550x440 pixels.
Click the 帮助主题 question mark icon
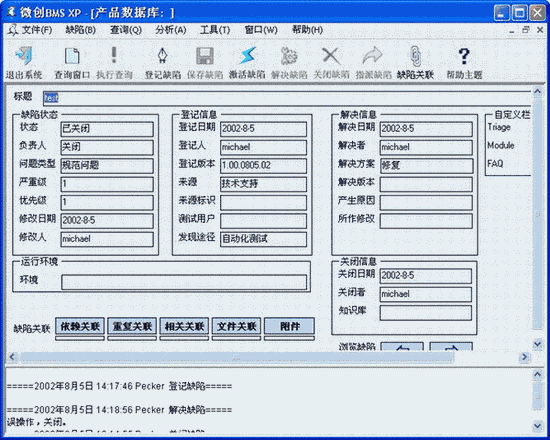coord(464,56)
